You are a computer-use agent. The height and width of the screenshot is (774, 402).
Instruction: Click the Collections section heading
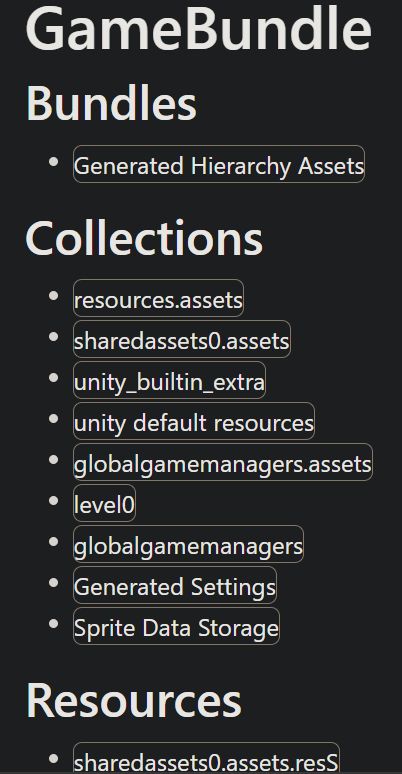click(x=144, y=237)
